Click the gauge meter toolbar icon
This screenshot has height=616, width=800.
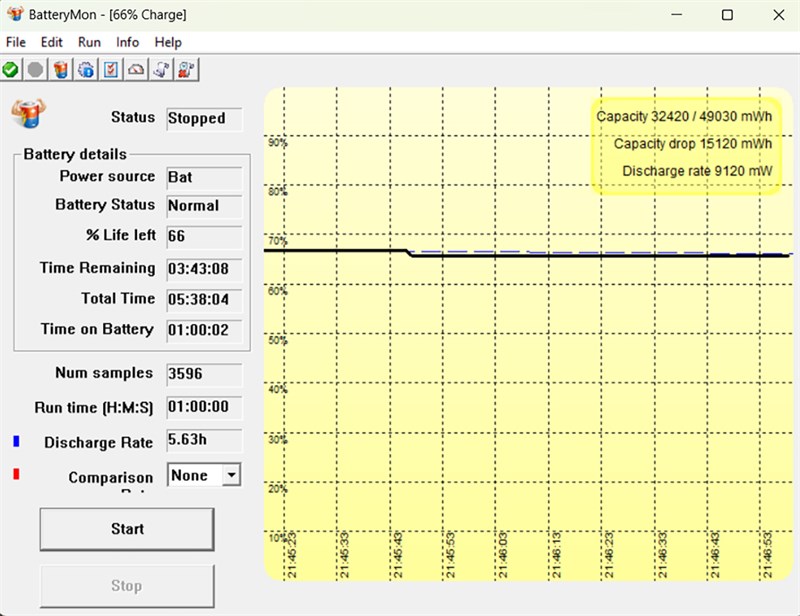[136, 69]
